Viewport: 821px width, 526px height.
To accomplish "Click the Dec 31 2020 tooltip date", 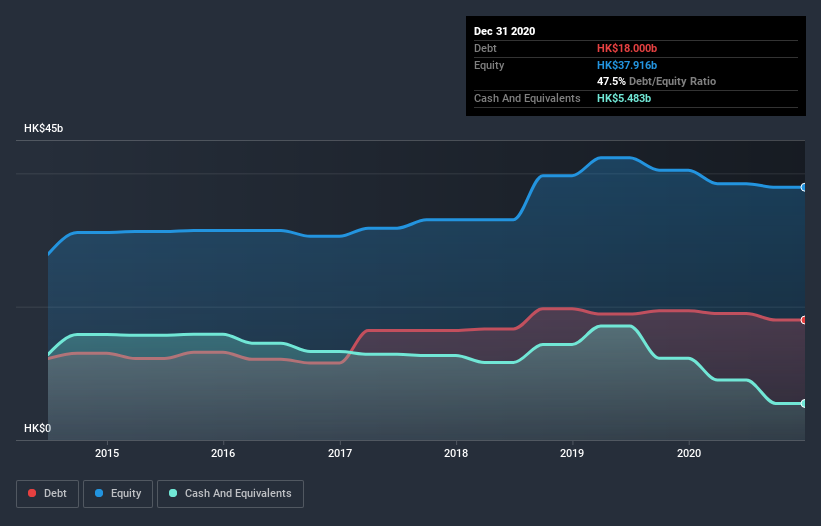I will [504, 31].
